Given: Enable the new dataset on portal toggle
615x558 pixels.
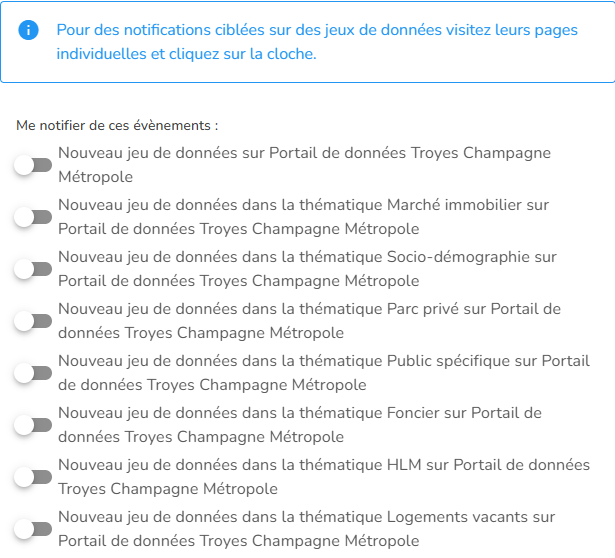Looking at the screenshot, I should 33,165.
